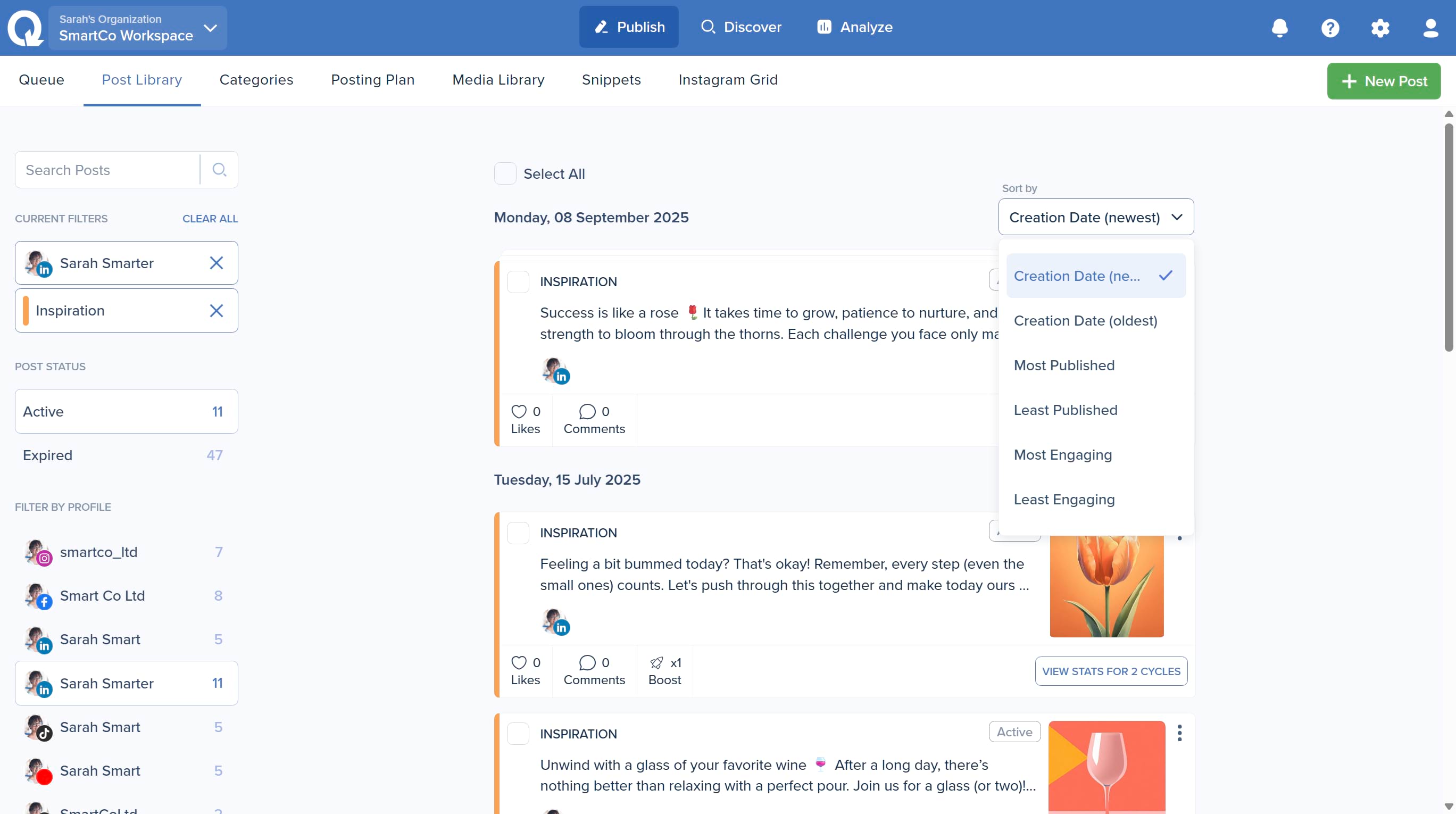Tick the checkbox on the wine glass post
The image size is (1456, 814).
point(518,734)
